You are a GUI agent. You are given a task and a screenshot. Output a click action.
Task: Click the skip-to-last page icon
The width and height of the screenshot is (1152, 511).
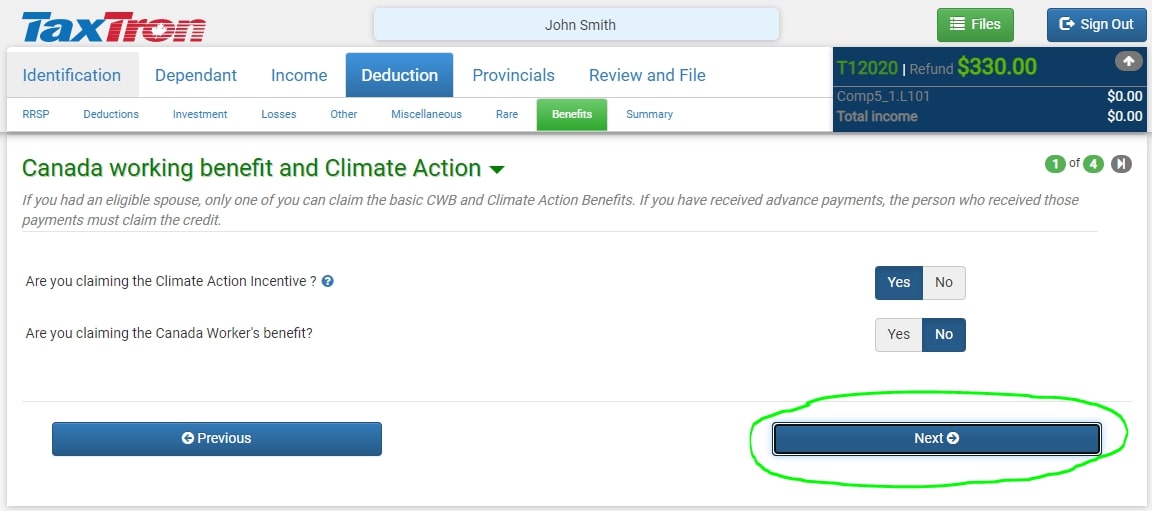[x=1121, y=164]
